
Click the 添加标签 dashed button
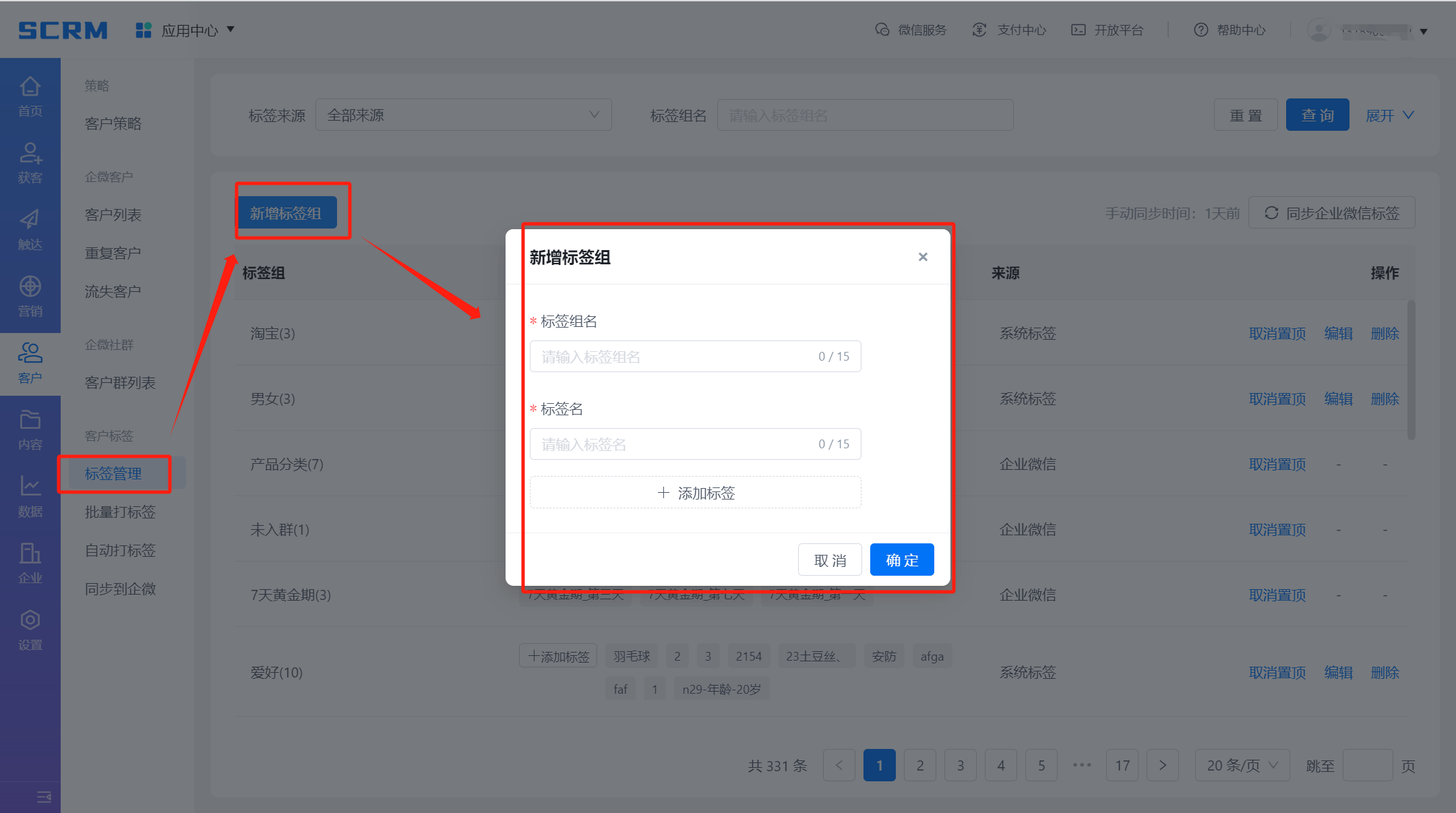coord(695,493)
